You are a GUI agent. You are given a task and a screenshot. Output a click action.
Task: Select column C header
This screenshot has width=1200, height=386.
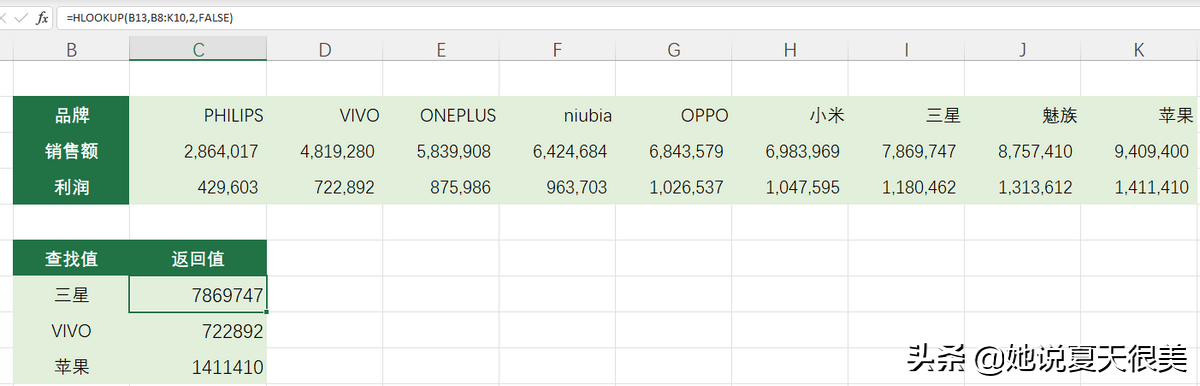(198, 49)
